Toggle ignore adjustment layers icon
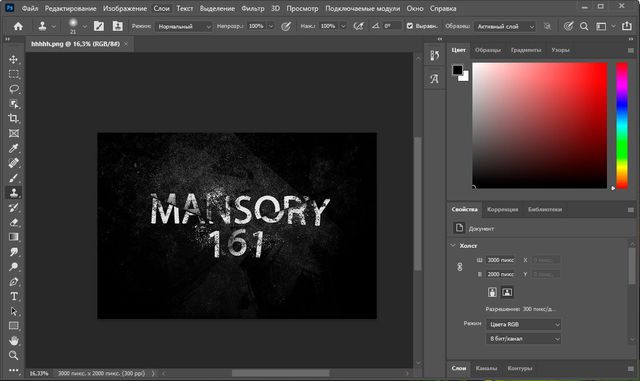 coord(547,26)
